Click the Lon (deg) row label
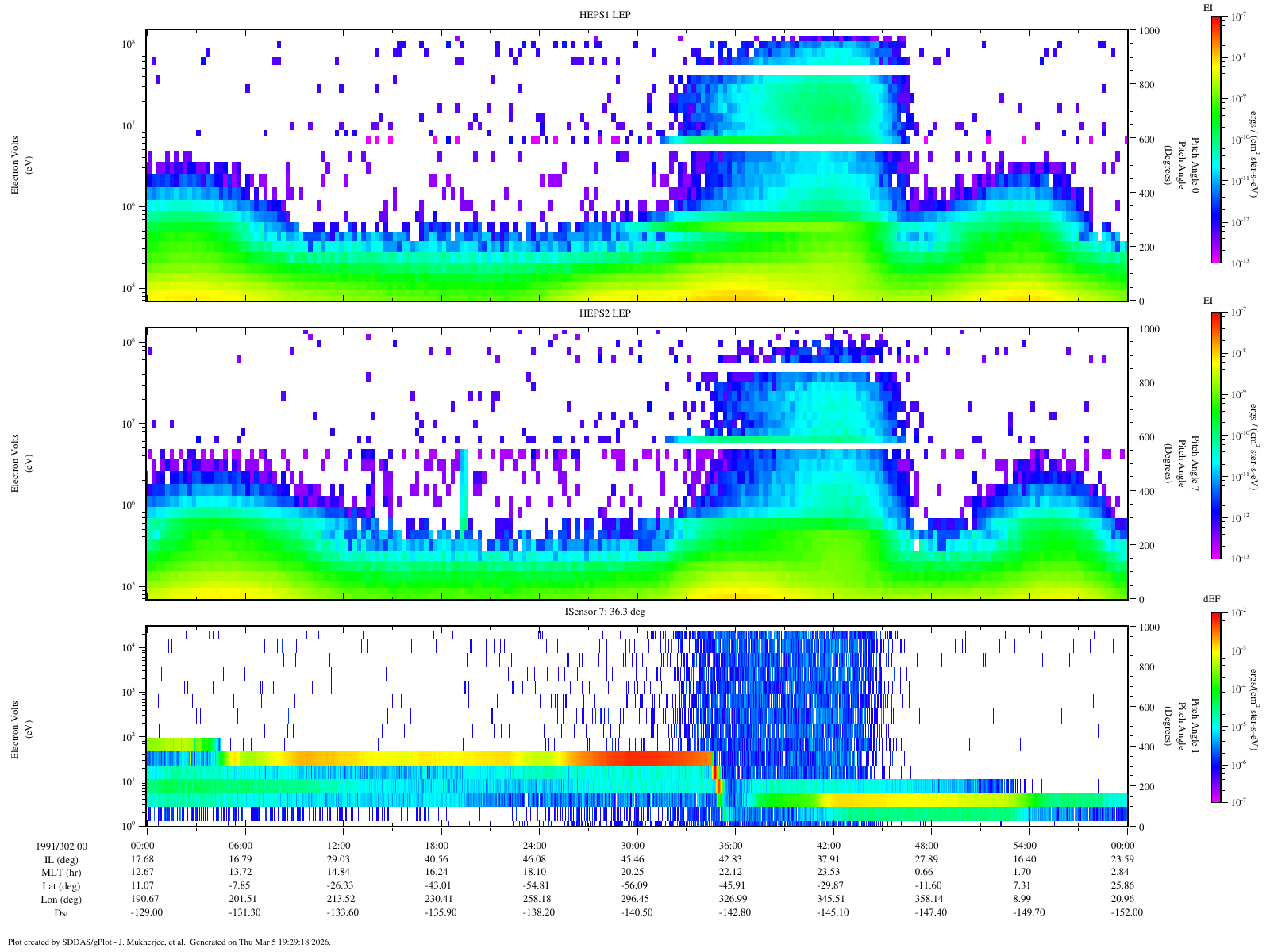1270x952 pixels. 61,900
